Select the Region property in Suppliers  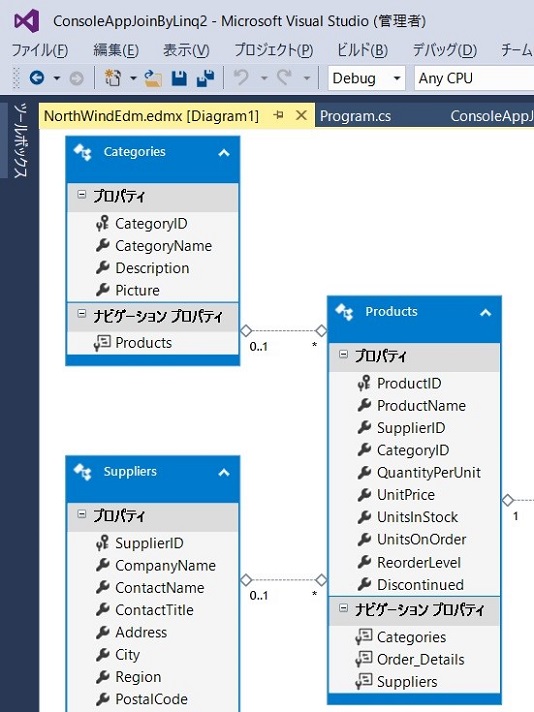click(138, 677)
